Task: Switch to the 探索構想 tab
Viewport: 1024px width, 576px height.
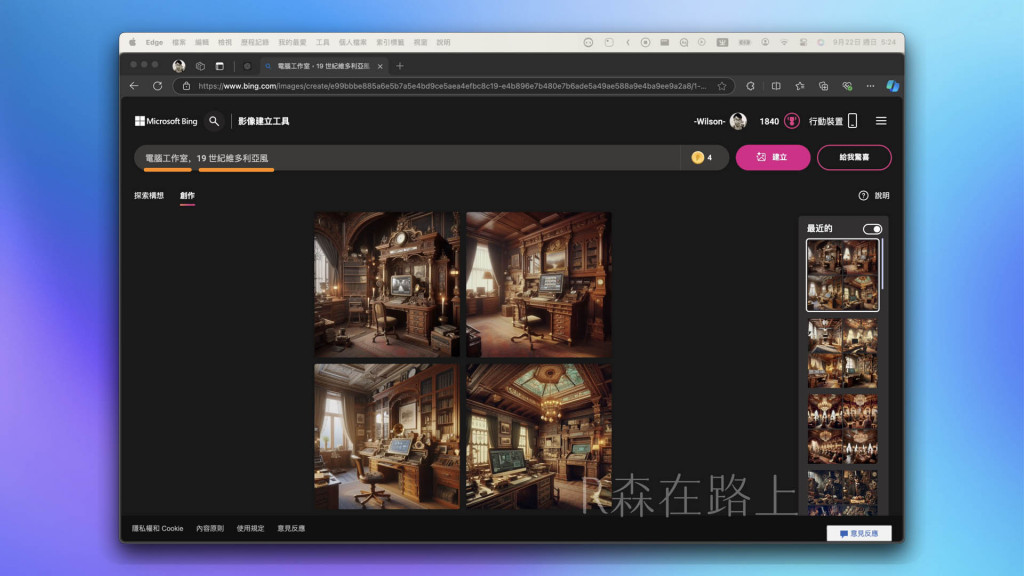Action: (149, 195)
